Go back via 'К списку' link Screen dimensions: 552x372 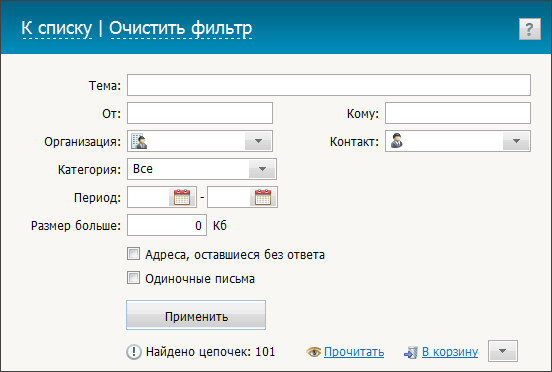[x=57, y=28]
